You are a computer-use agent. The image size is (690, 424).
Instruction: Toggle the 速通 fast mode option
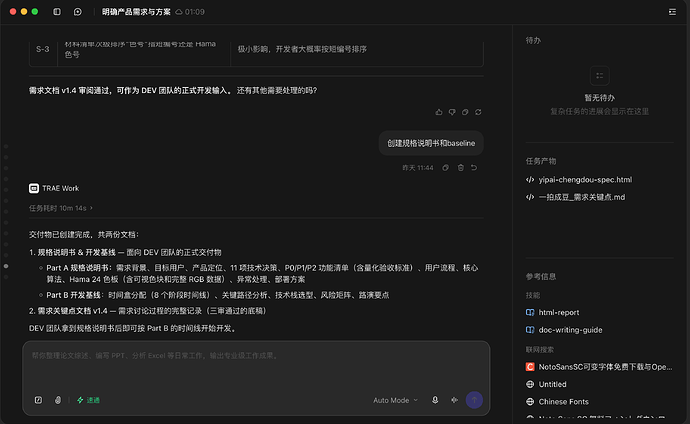[x=88, y=400]
